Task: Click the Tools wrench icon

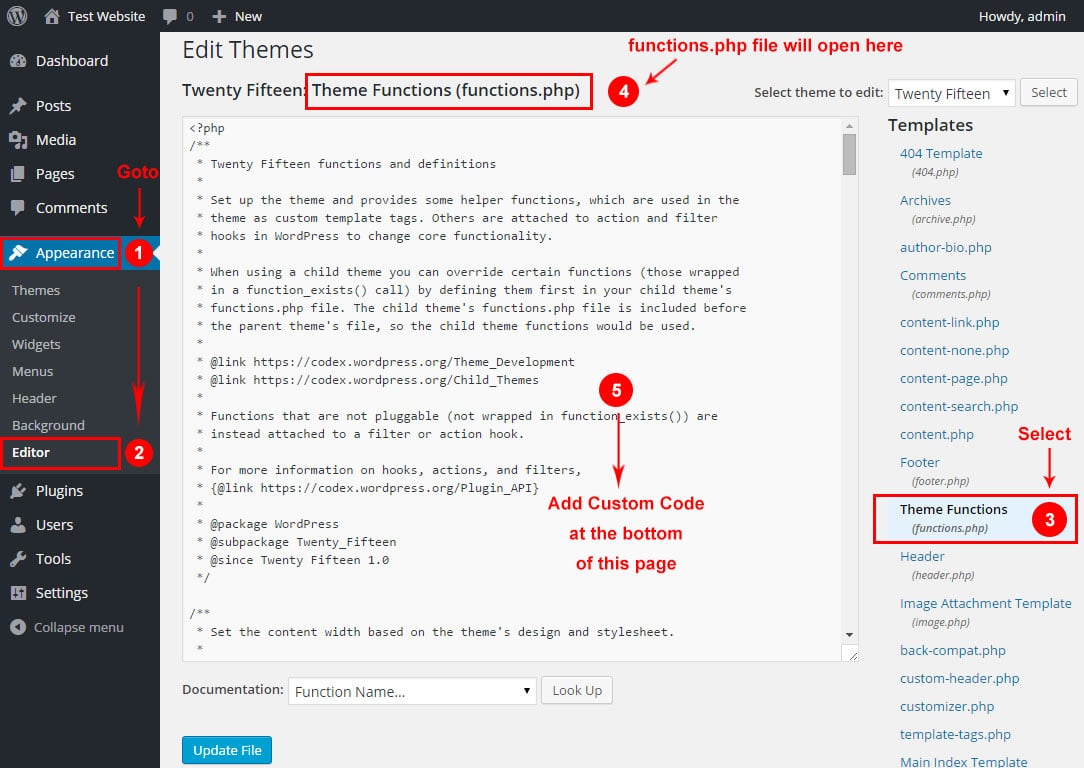Action: [x=18, y=559]
